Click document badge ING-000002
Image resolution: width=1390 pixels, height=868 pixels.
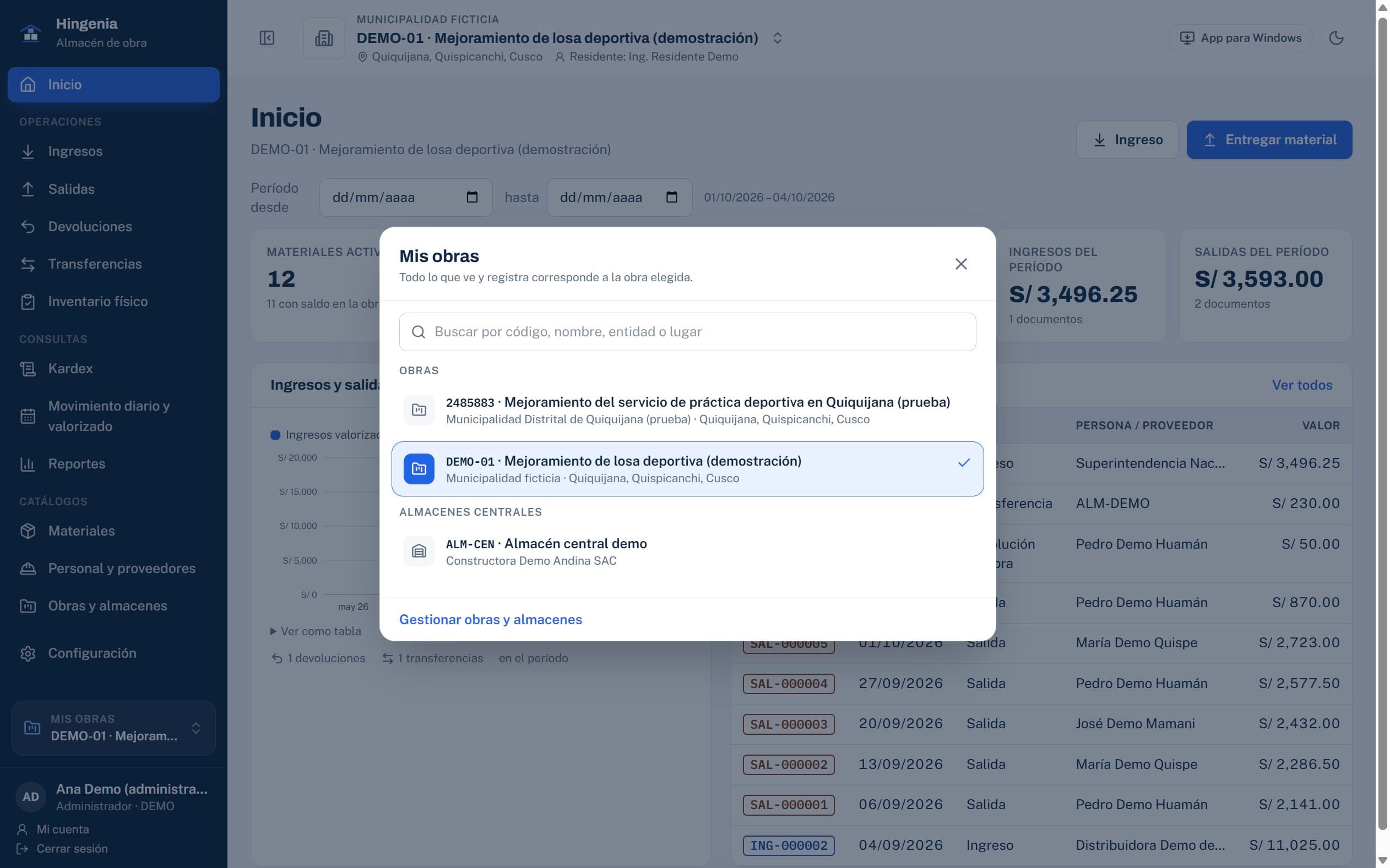point(789,845)
